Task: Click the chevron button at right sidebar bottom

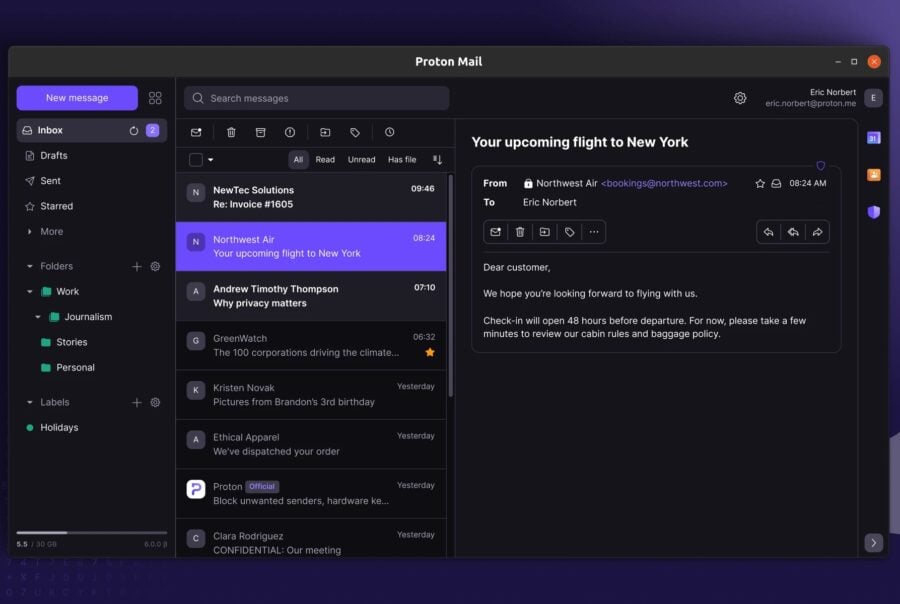Action: click(874, 543)
